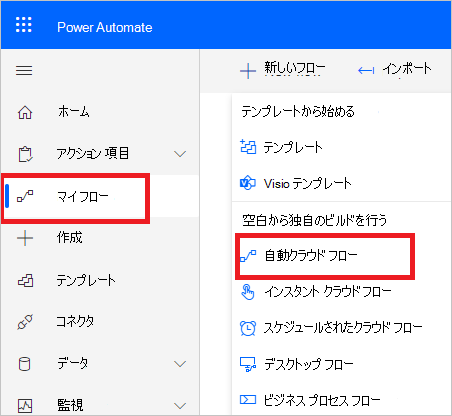Viewport: 452px width, 416px height.
Task: Click the データ cylinder icon
Action: pyautogui.click(x=24, y=364)
